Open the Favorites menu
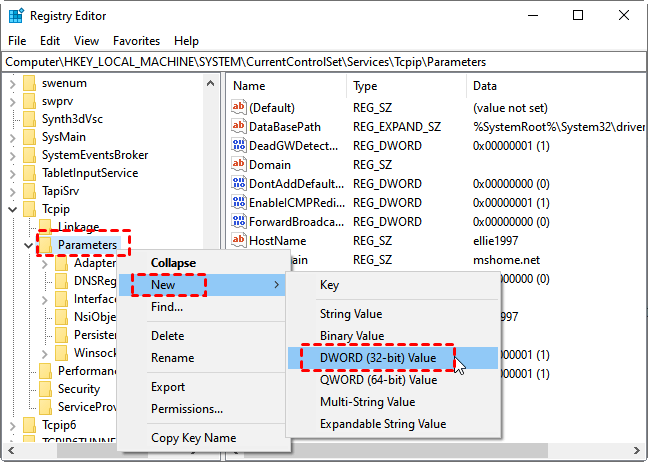 click(136, 41)
